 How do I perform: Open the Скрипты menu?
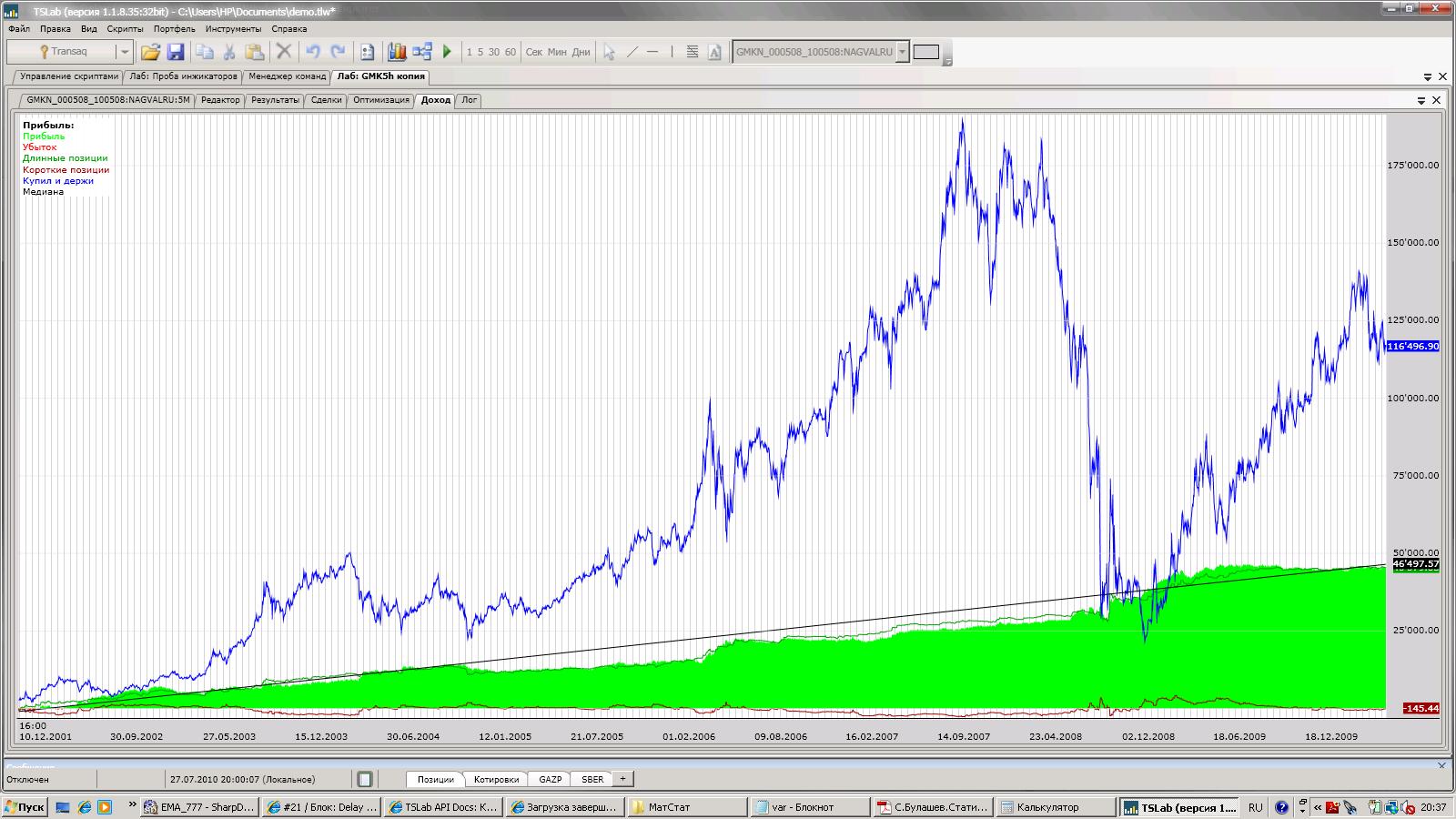point(126,29)
